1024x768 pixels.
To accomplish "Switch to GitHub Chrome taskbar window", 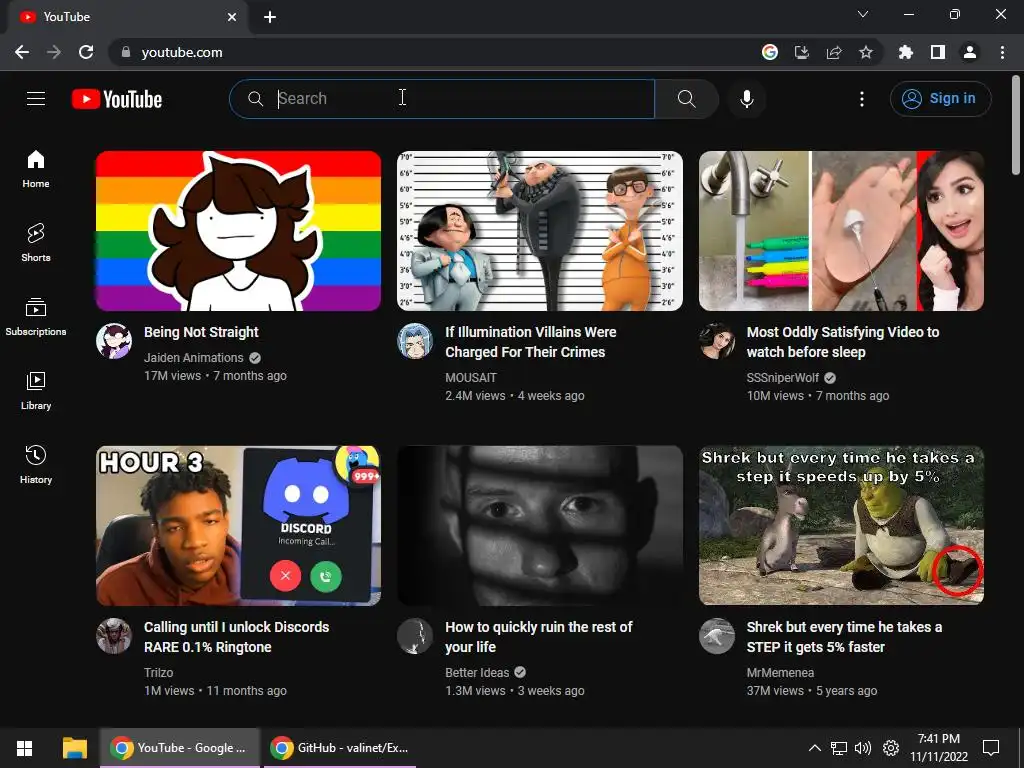I will [339, 748].
